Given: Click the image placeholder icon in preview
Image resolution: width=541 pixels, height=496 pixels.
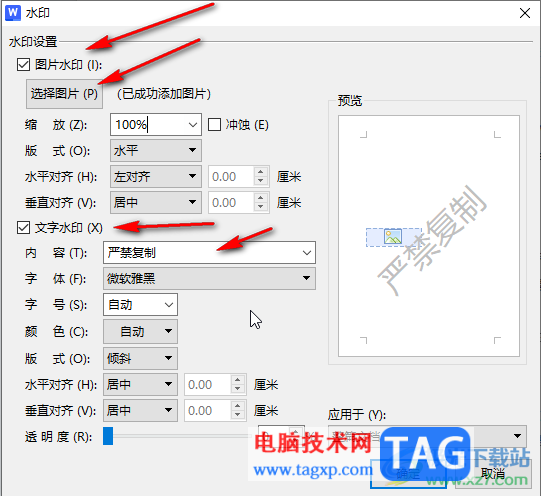Looking at the screenshot, I should point(393,237).
